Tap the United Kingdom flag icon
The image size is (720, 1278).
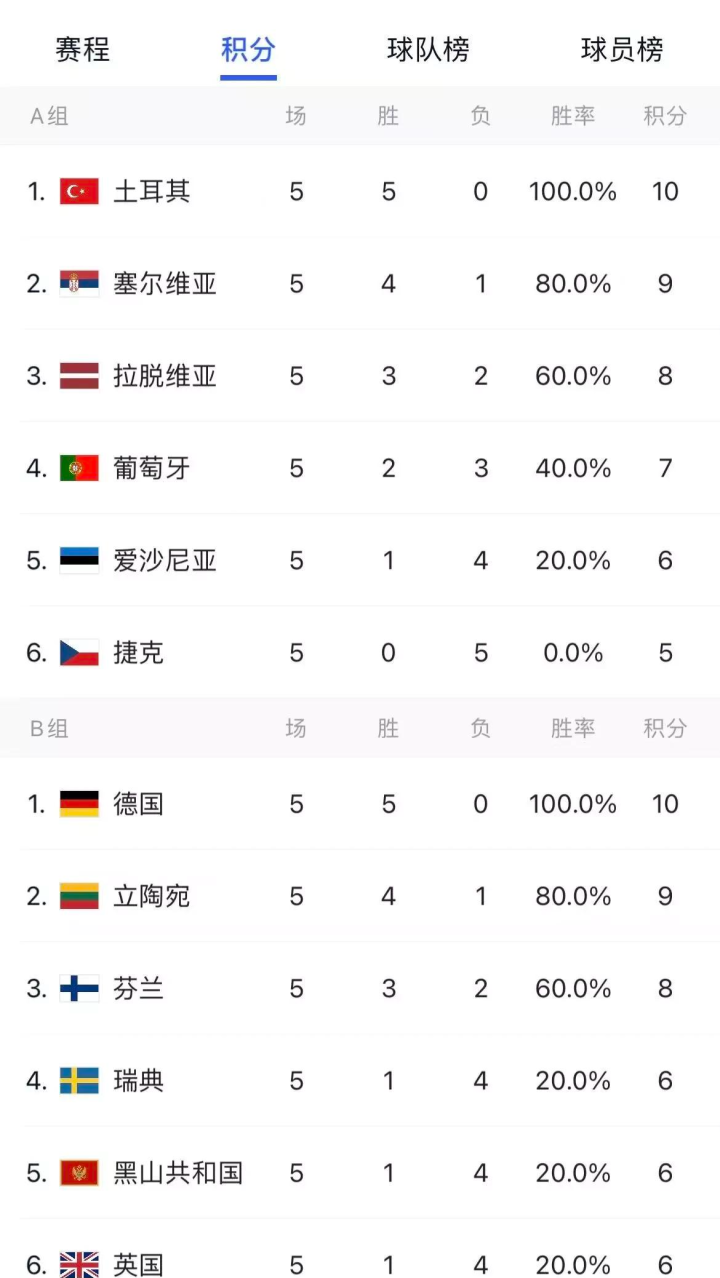(x=79, y=1264)
